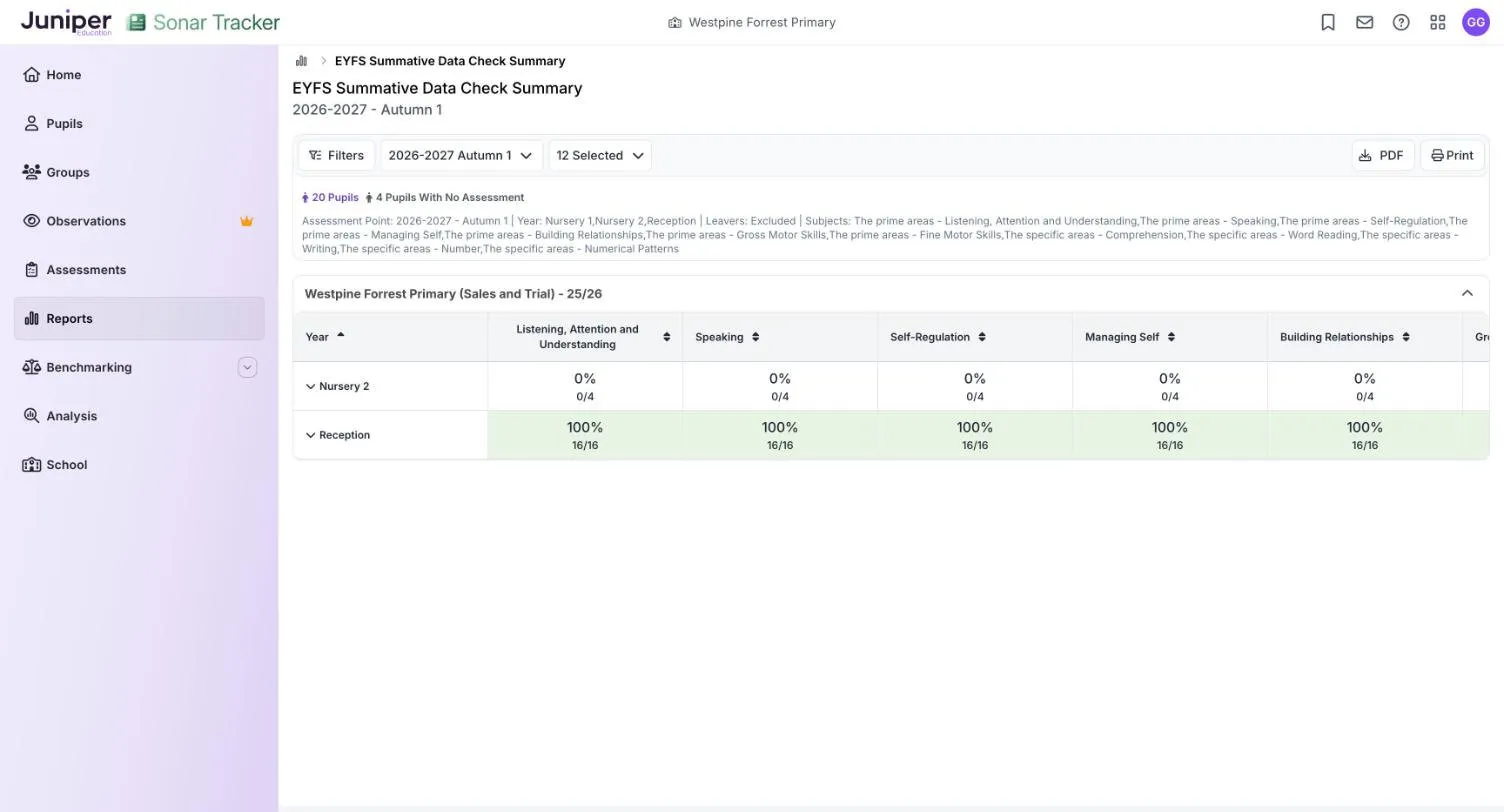Screen dimensions: 1504x812
Task: Click EYFS Summative Data Check Summary breadcrumb
Action: point(450,61)
